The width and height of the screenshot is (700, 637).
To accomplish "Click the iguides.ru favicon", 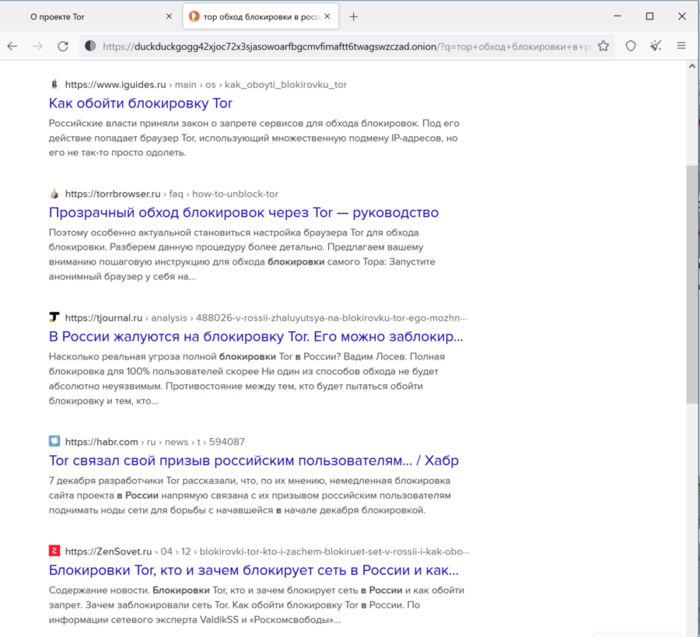I will tap(54, 84).
